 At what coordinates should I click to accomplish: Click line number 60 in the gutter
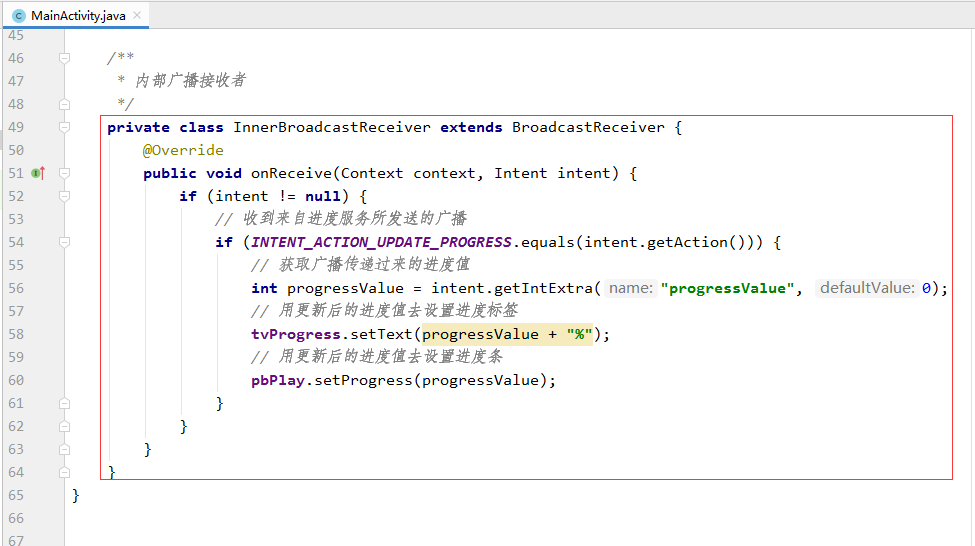click(x=16, y=380)
